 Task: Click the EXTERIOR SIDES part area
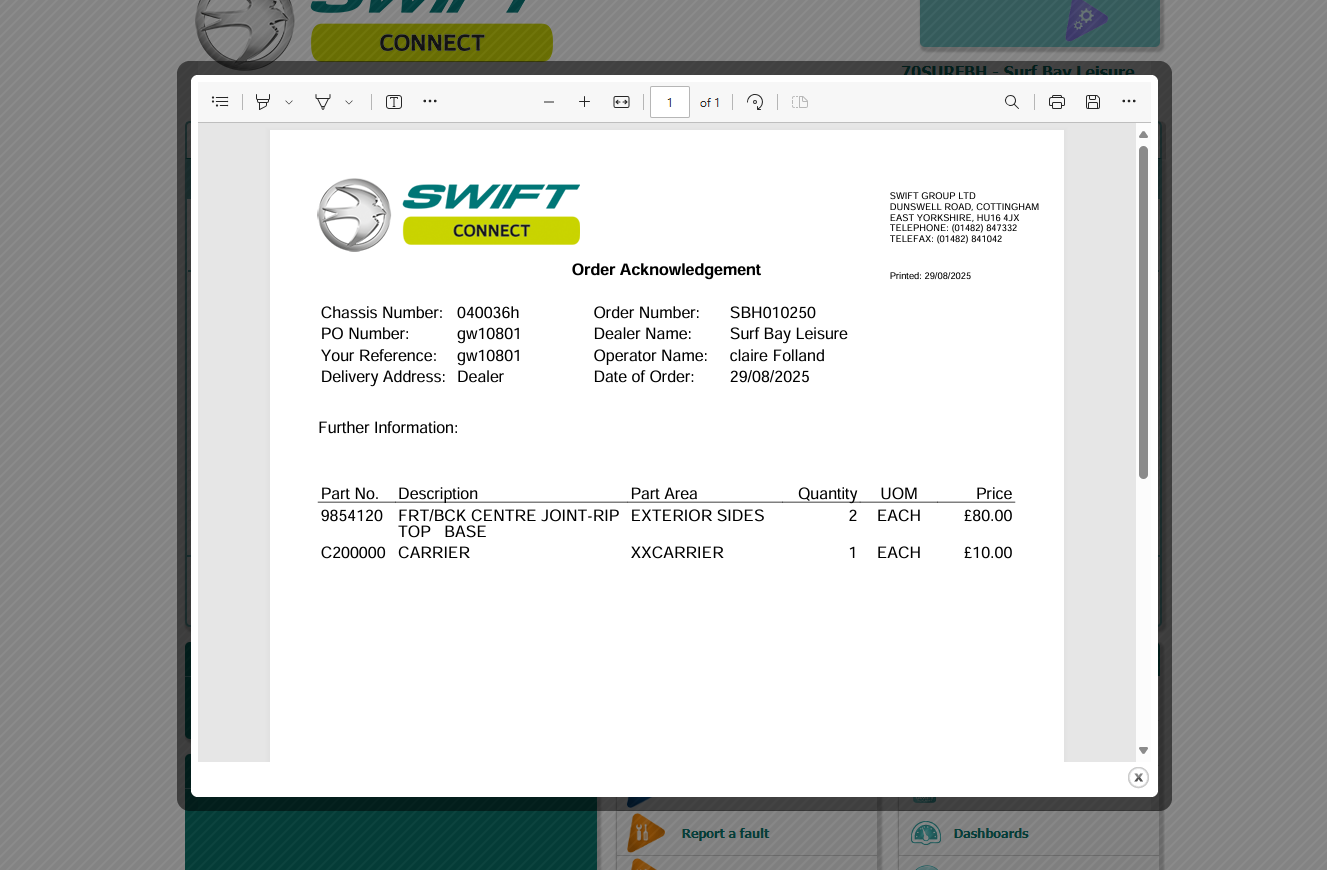pos(697,516)
